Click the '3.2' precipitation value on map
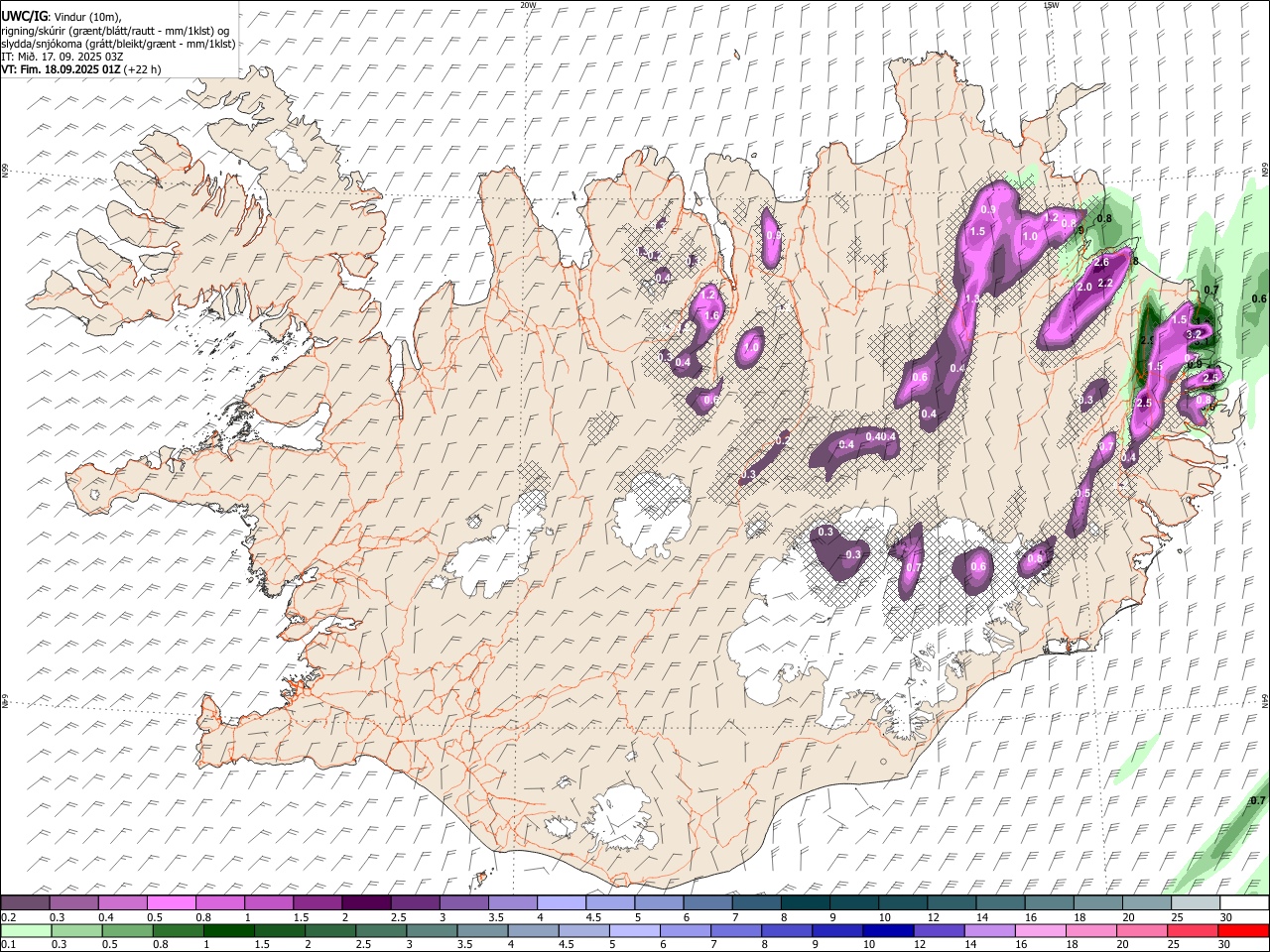Image resolution: width=1270 pixels, height=952 pixels. coord(1194,335)
